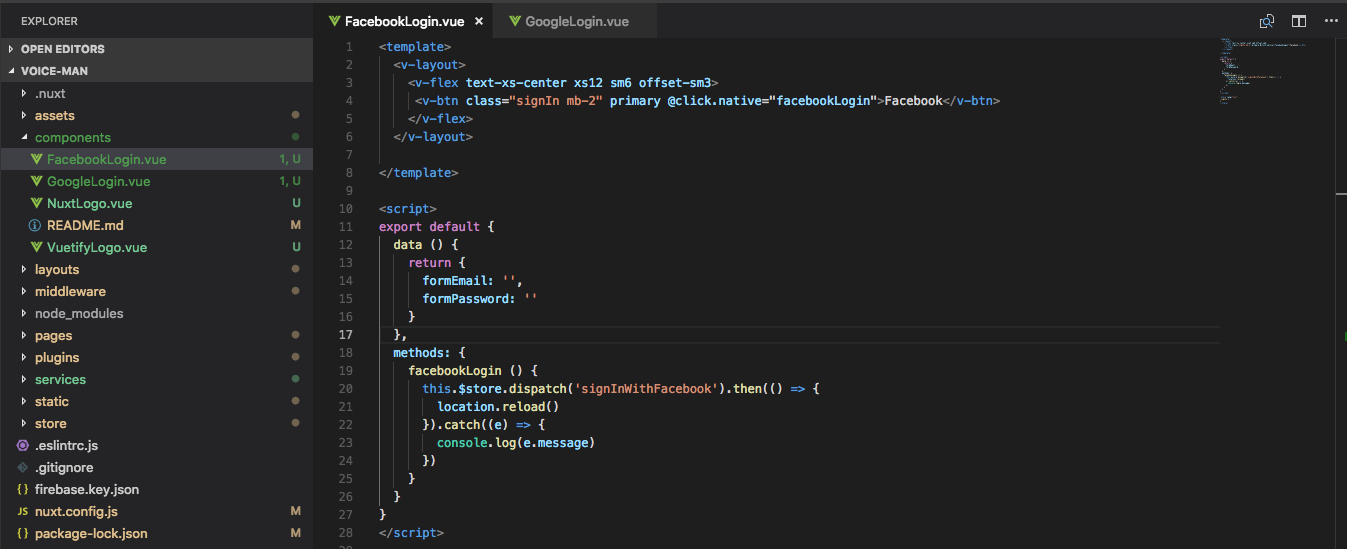Click the code minimap preview

point(1262,70)
